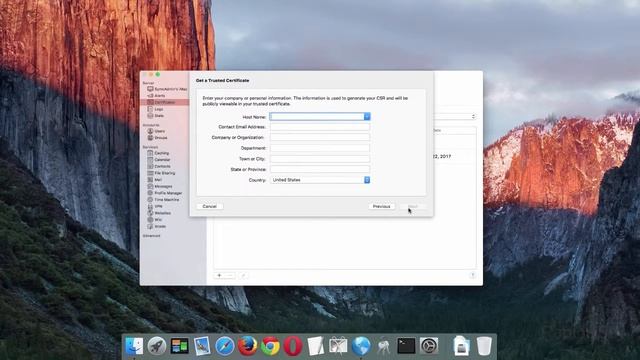Focus the State or Province field
This screenshot has width=640, height=360.
(x=320, y=169)
